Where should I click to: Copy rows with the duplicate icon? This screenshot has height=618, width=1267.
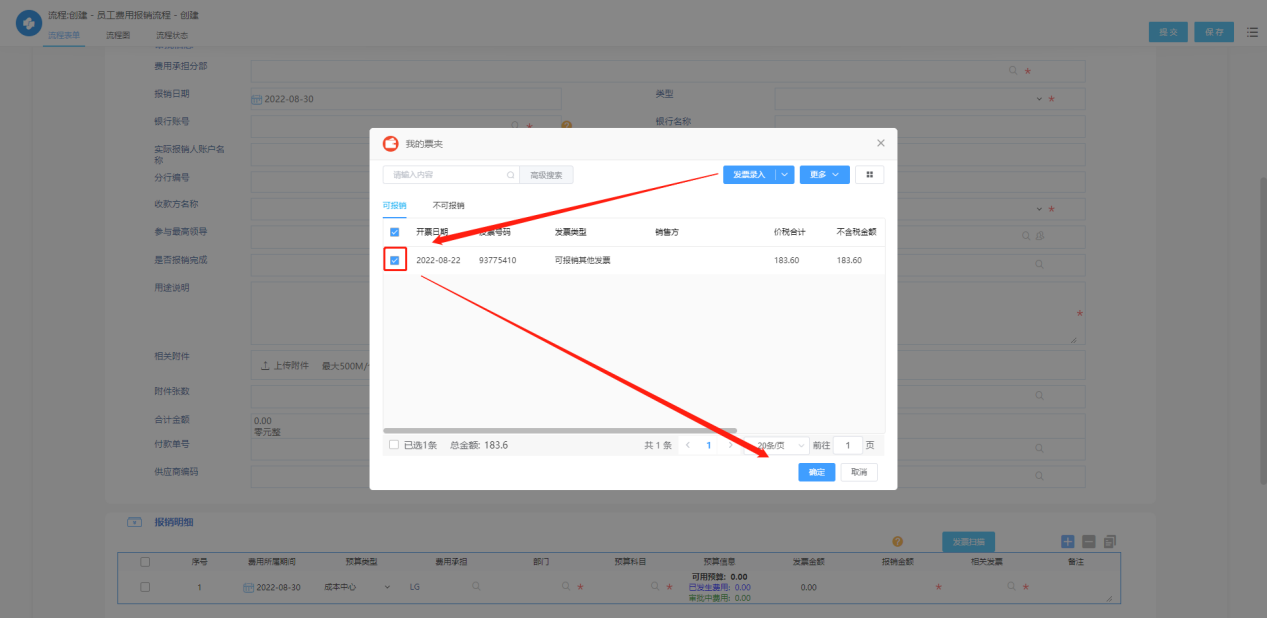coord(1109,541)
